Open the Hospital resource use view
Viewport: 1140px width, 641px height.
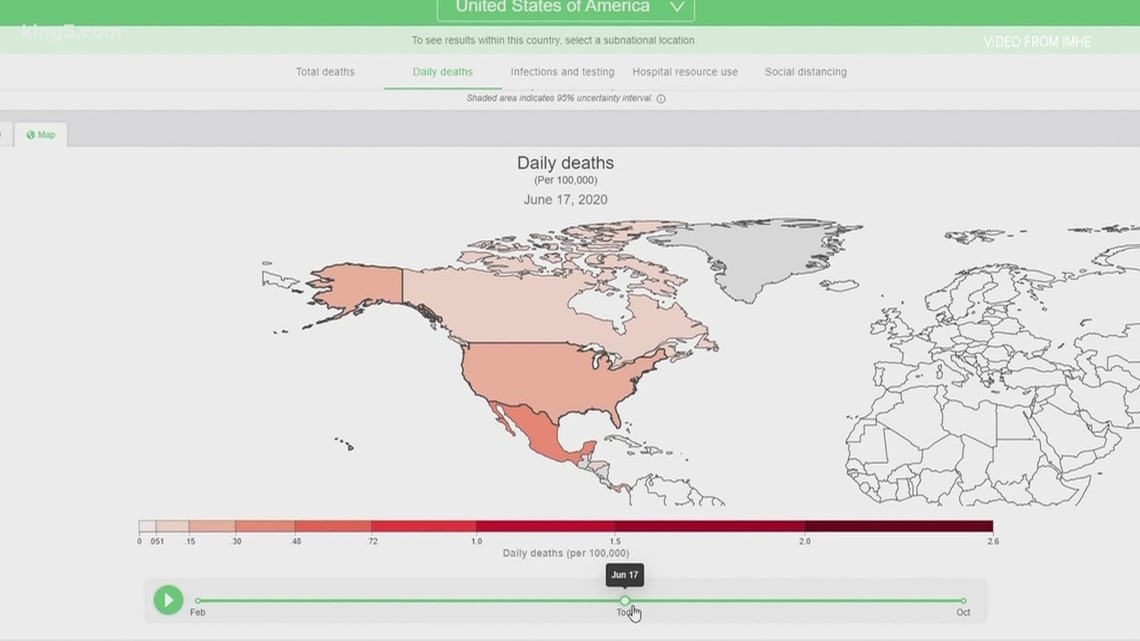(685, 72)
